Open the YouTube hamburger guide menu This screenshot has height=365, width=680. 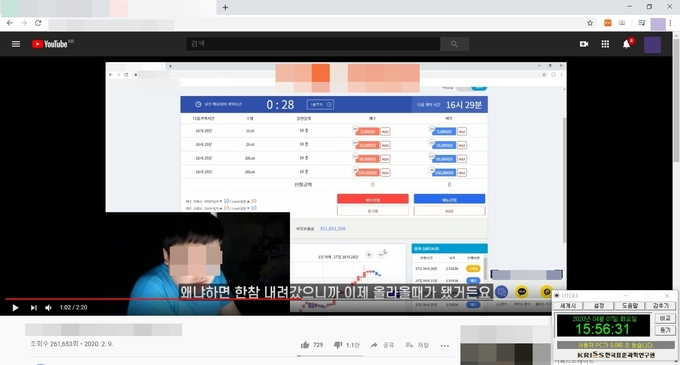(x=16, y=44)
